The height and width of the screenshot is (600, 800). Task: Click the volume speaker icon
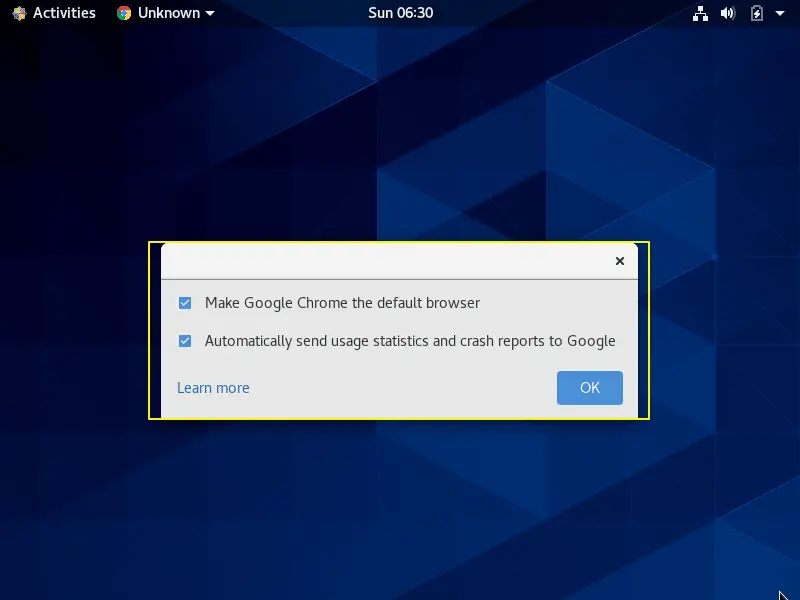(728, 13)
